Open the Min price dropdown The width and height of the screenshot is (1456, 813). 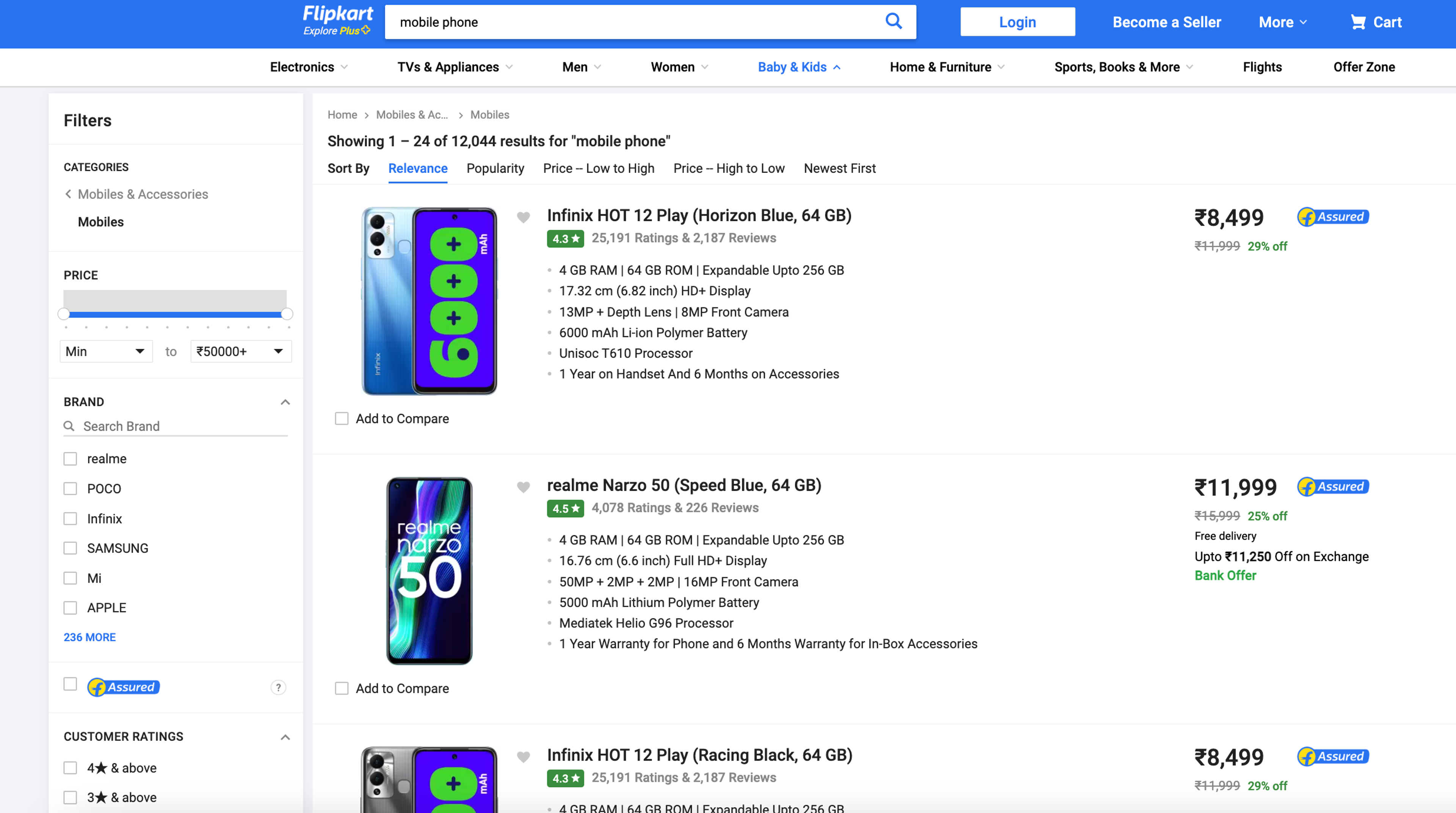(x=106, y=351)
